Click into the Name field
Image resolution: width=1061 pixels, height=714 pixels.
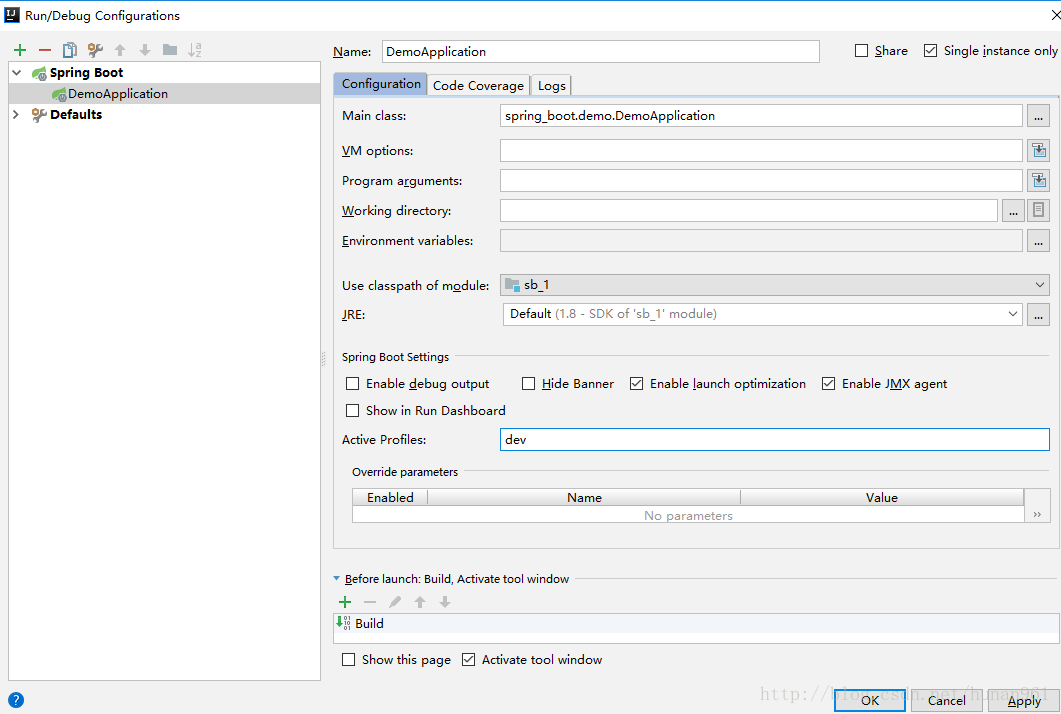[600, 51]
